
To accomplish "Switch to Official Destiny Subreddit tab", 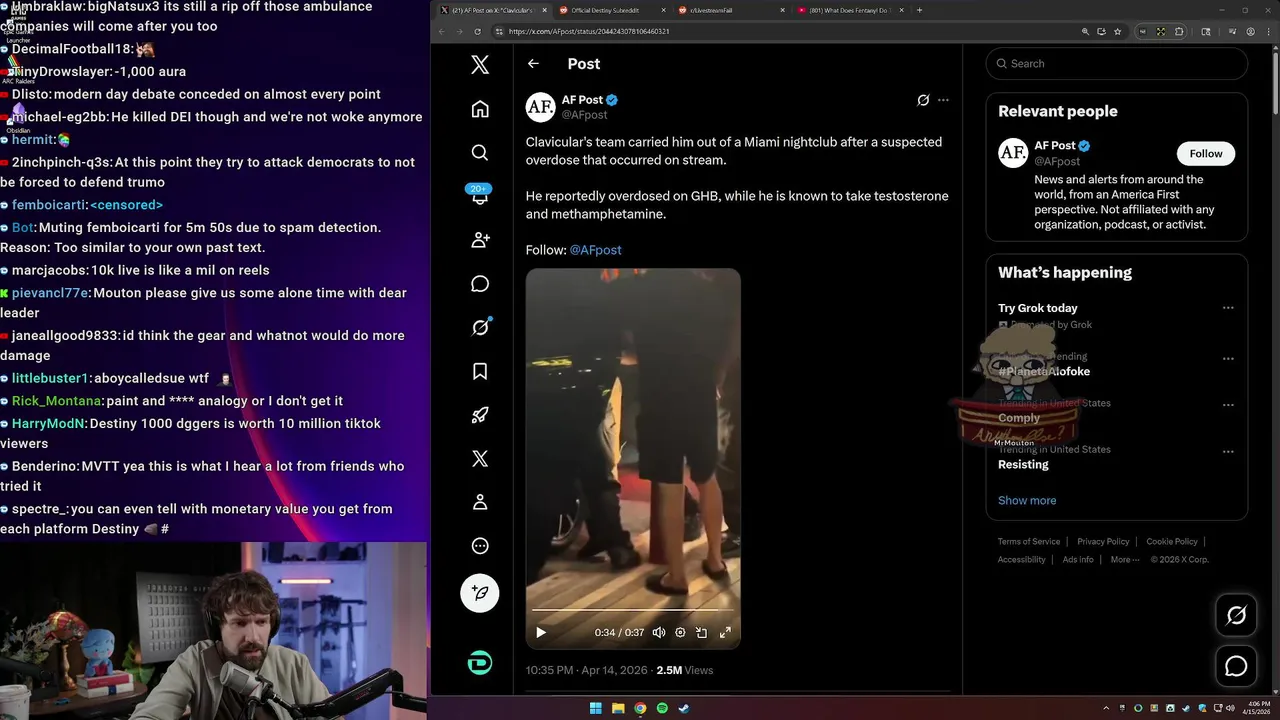I will (x=612, y=10).
